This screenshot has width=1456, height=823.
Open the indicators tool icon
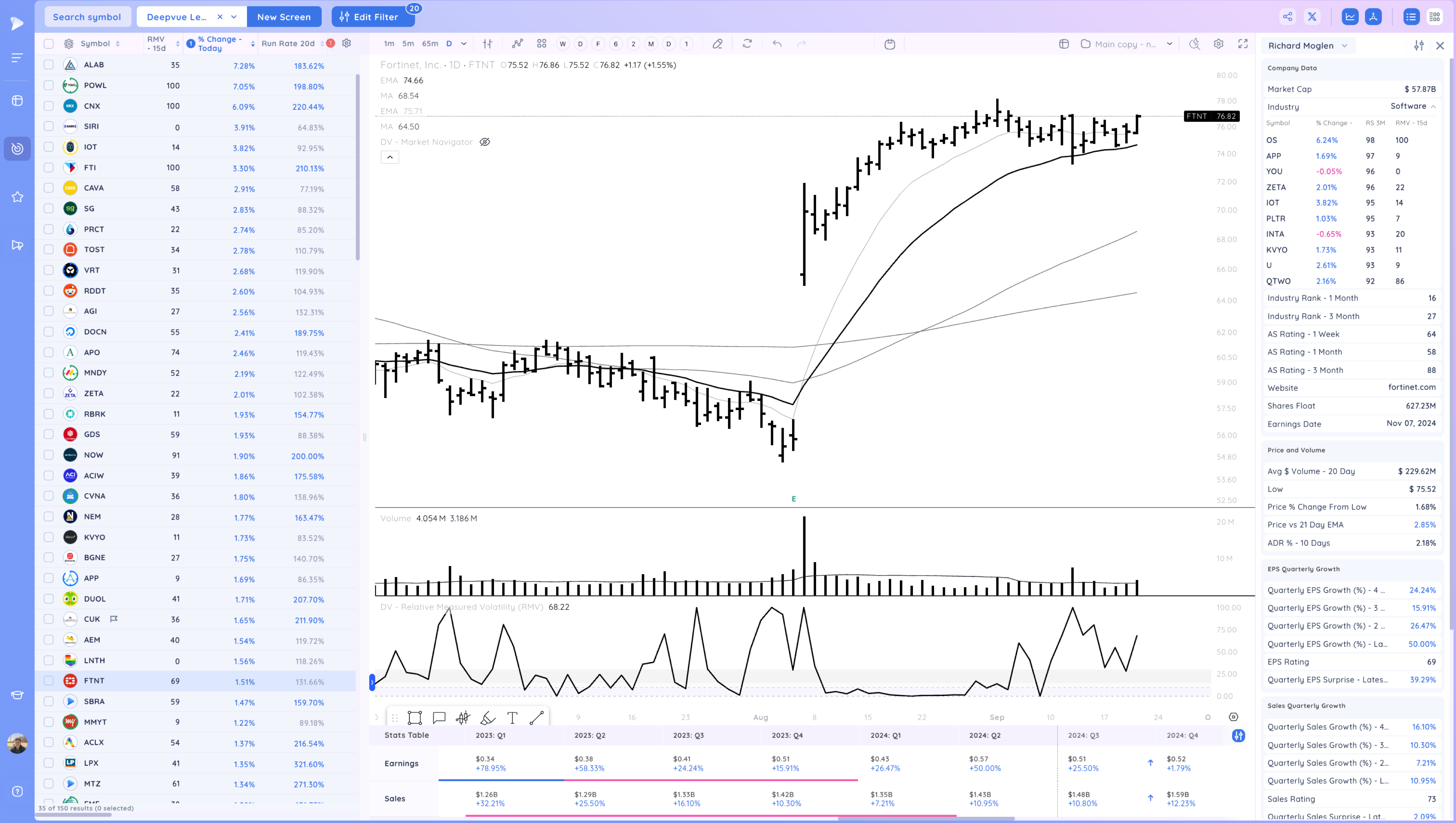(x=517, y=44)
